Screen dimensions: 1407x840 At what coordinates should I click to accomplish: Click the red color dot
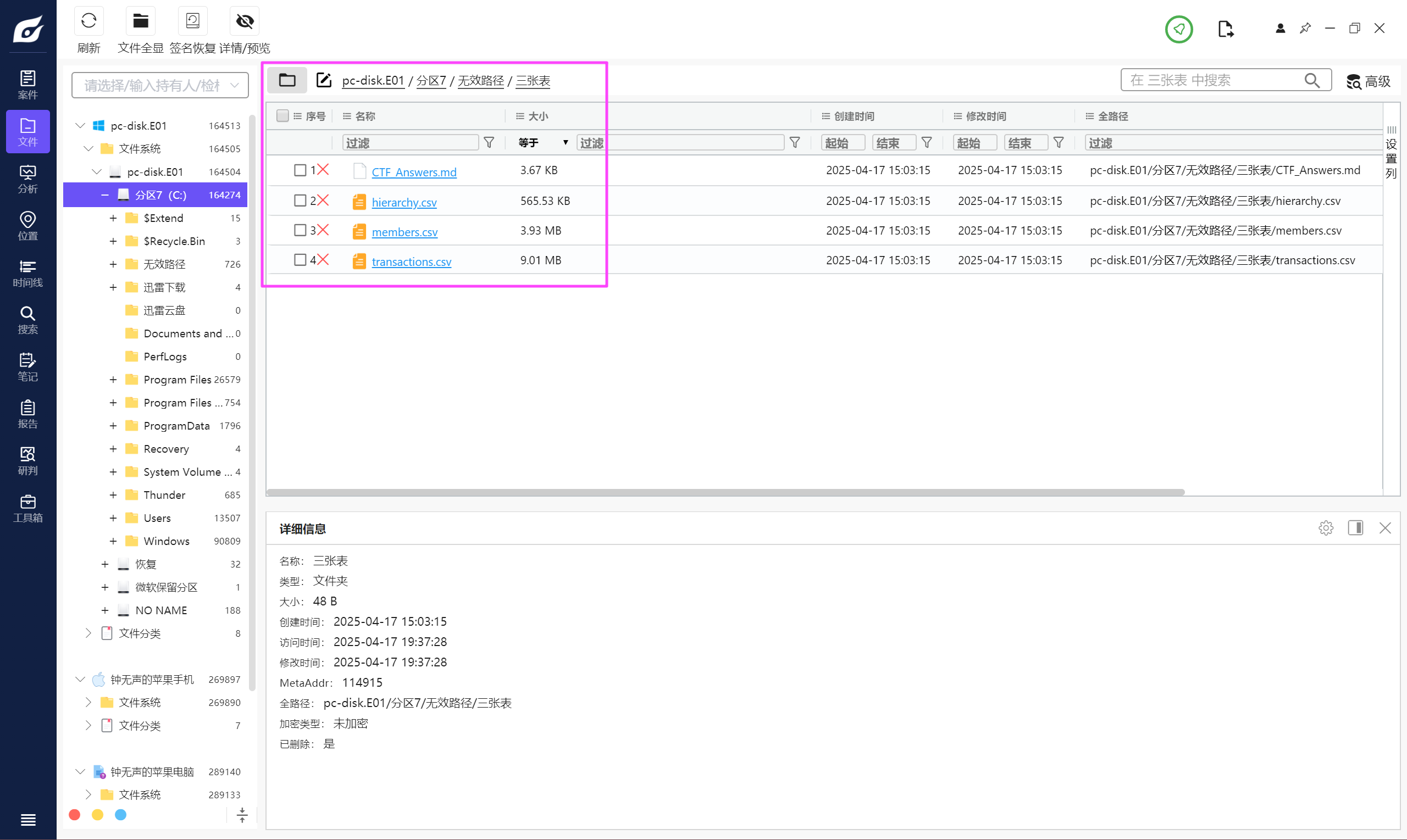(74, 815)
